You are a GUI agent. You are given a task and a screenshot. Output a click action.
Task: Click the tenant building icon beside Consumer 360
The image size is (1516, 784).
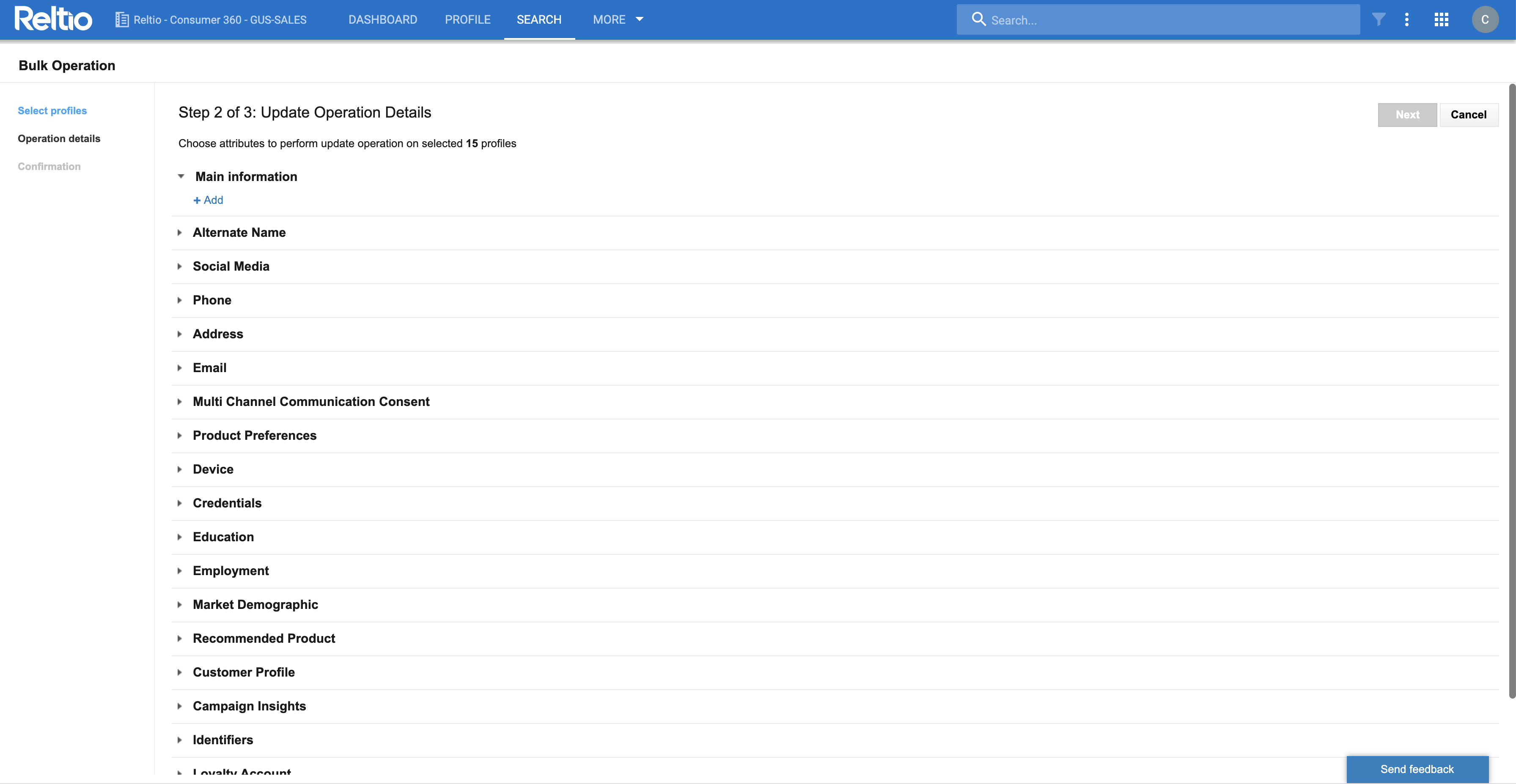point(122,19)
